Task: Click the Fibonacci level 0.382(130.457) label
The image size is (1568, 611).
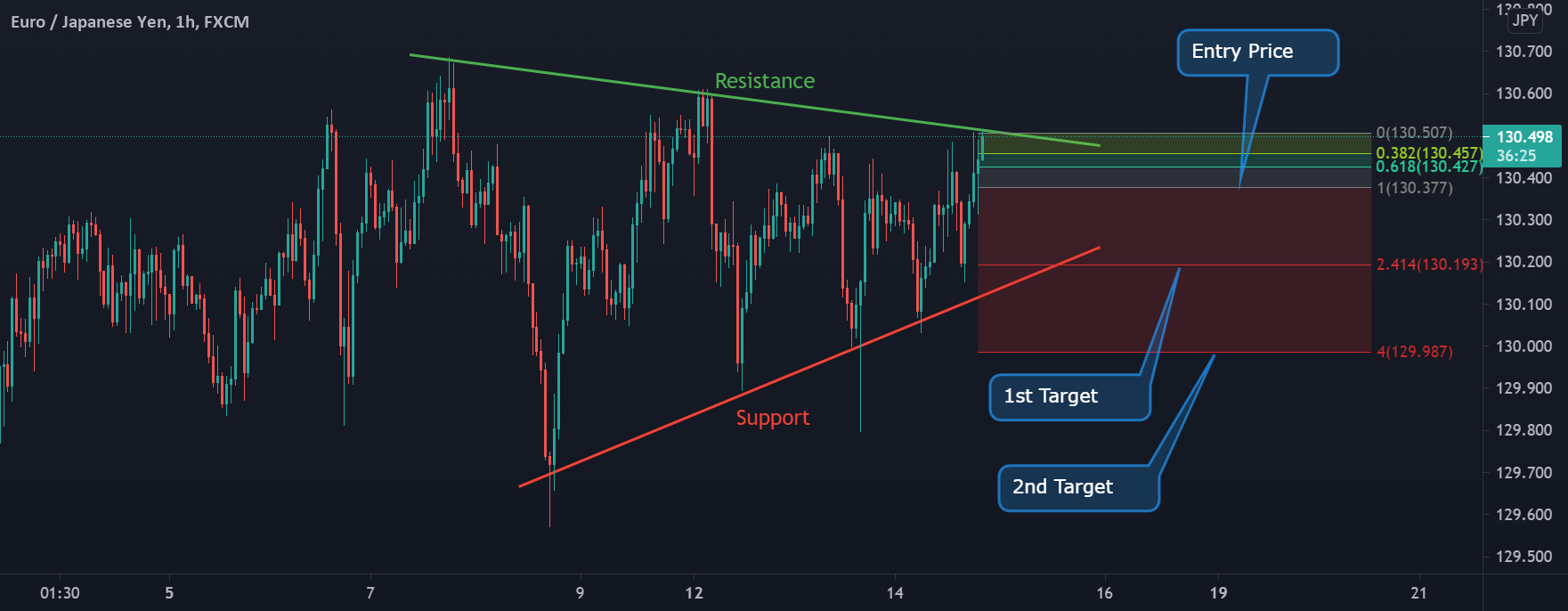Action: (x=1429, y=153)
